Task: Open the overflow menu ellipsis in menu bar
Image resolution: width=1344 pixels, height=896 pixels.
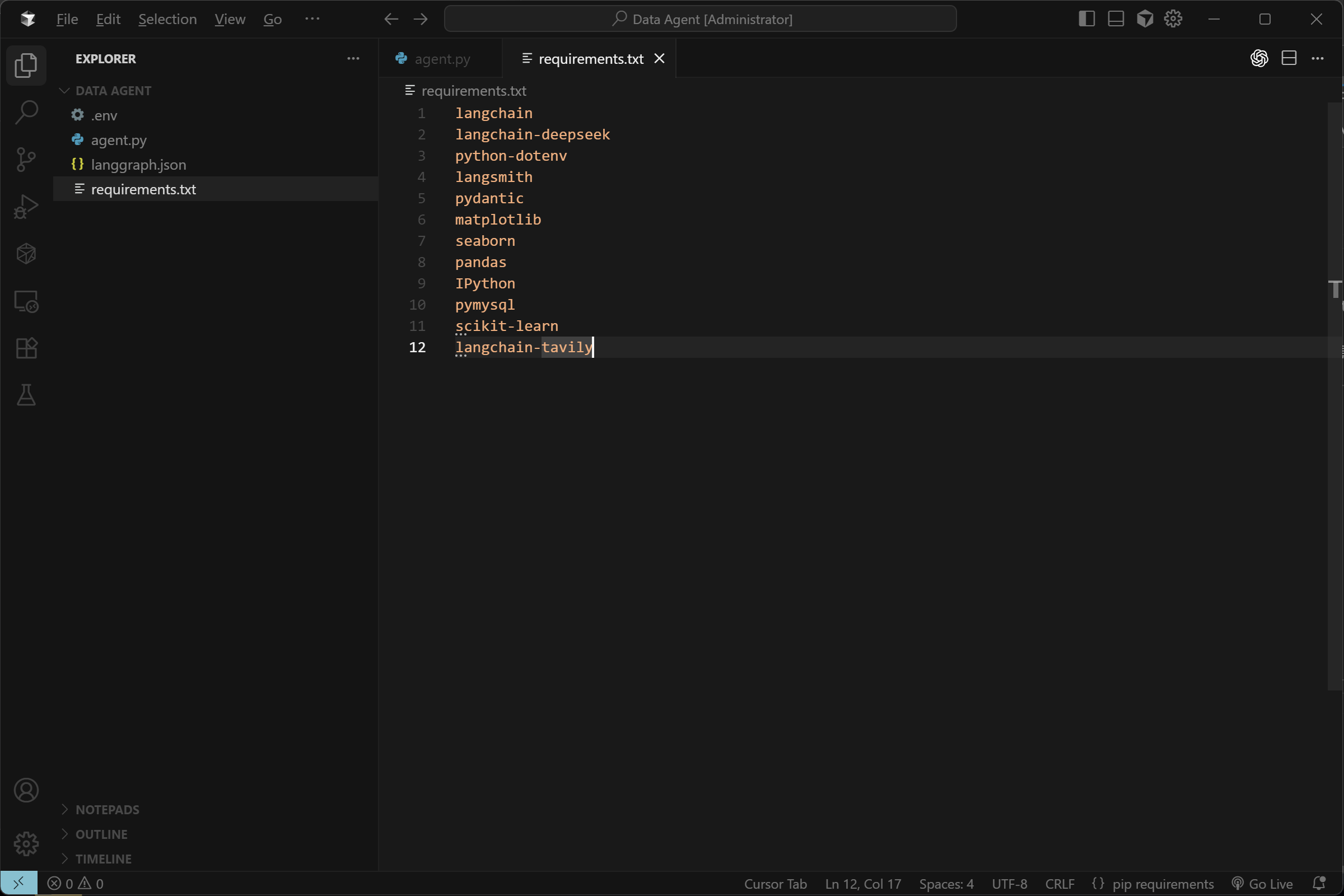Action: tap(312, 19)
